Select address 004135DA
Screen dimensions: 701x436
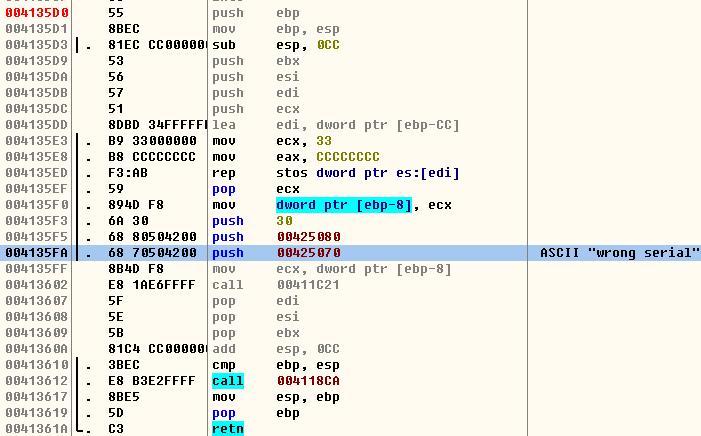pos(37,77)
